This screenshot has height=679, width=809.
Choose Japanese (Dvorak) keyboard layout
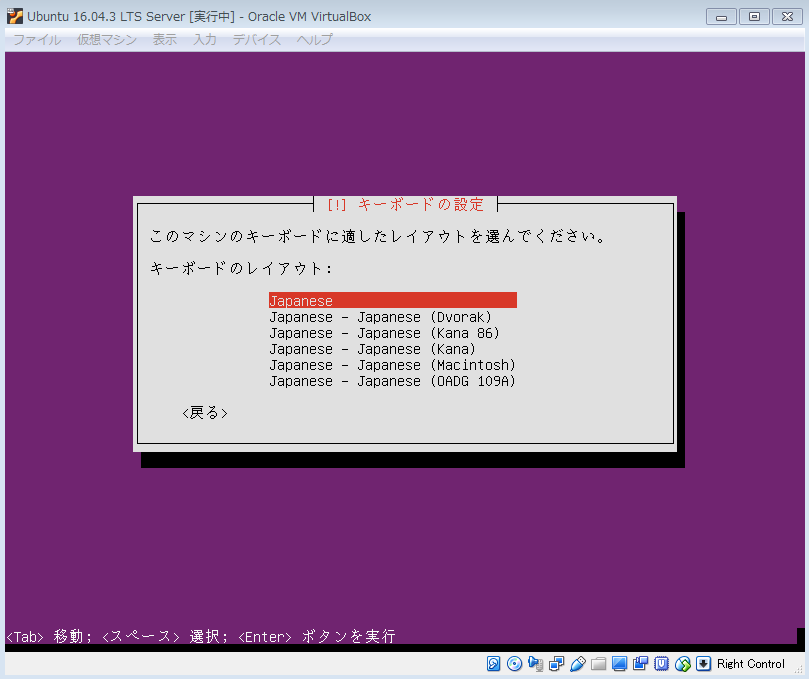[x=380, y=317]
